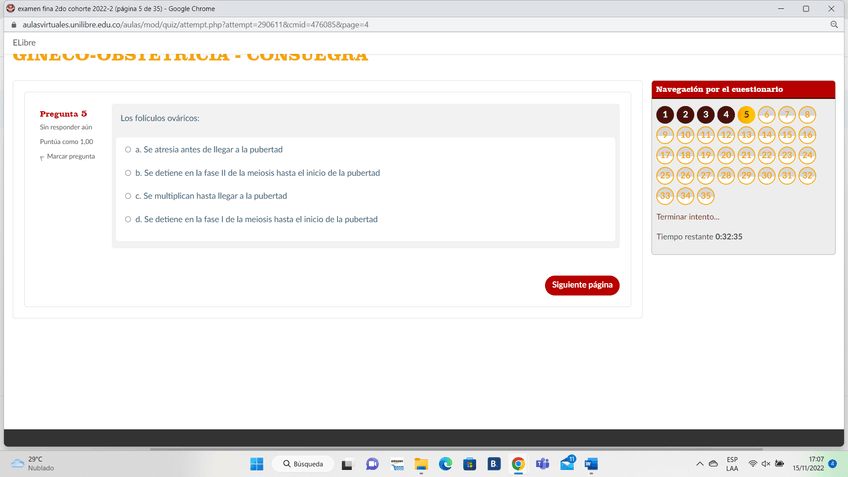
Task: Jump to question 10 in navigation
Action: tap(685, 135)
